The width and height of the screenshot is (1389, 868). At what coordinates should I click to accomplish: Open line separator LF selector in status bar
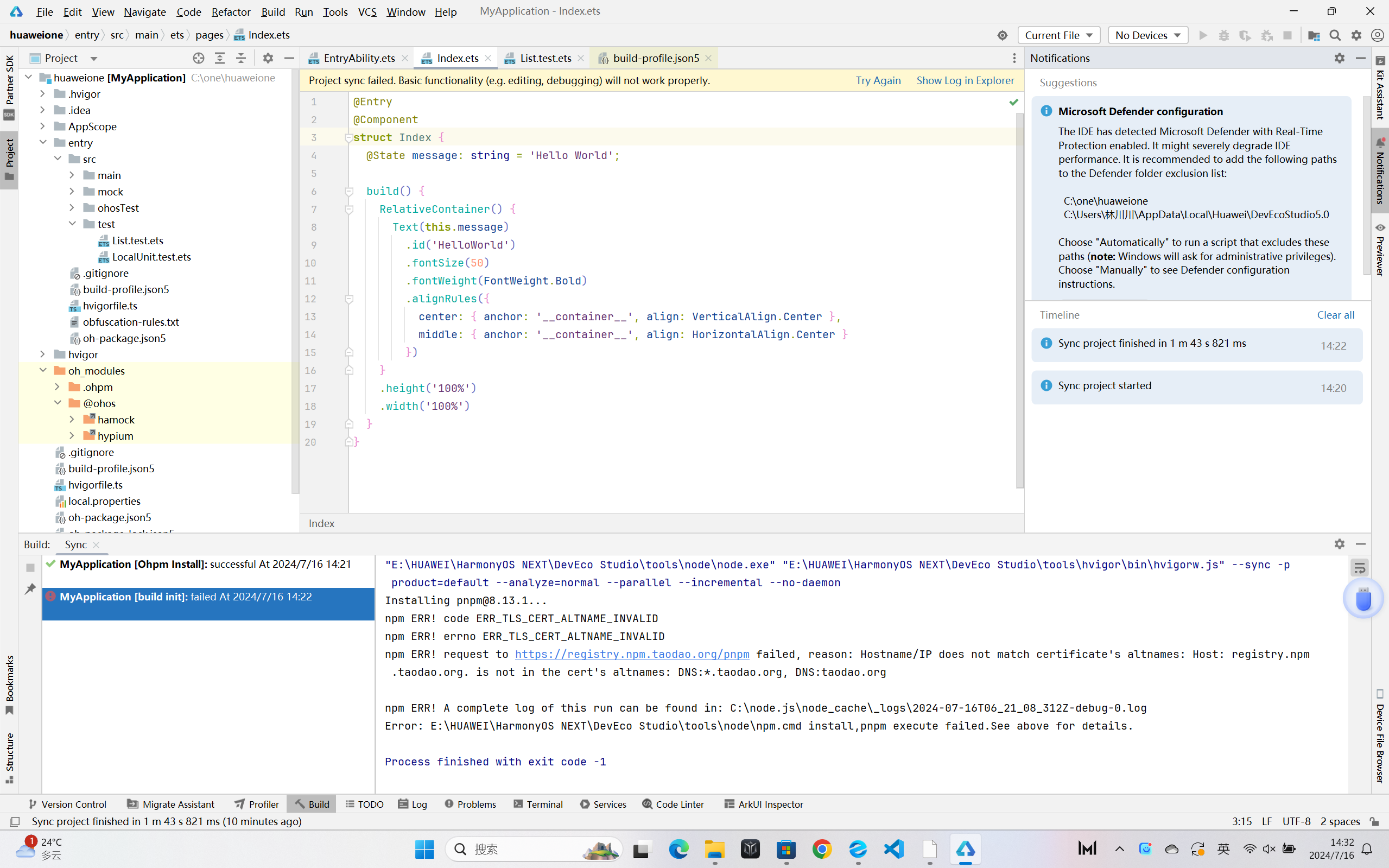[1266, 821]
